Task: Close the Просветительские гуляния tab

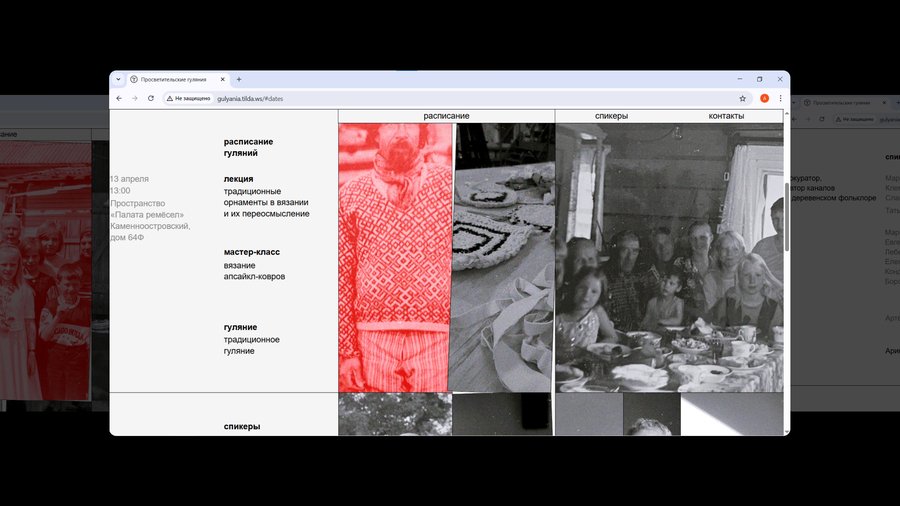Action: pyautogui.click(x=223, y=80)
